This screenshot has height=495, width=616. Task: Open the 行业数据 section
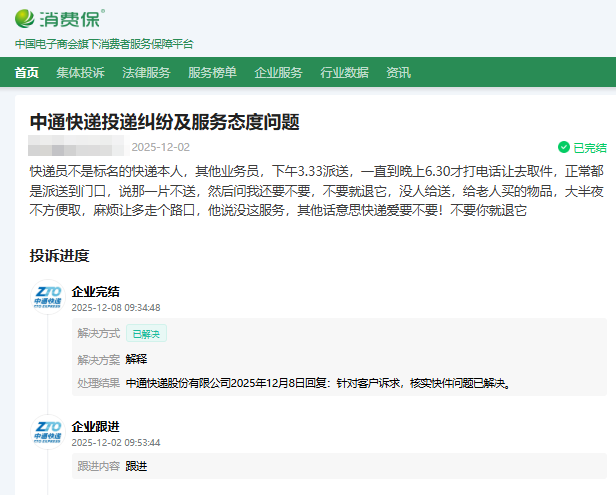(344, 72)
